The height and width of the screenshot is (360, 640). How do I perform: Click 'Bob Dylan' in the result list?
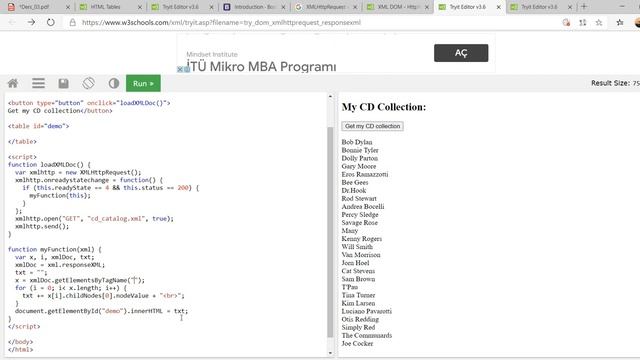pos(357,142)
